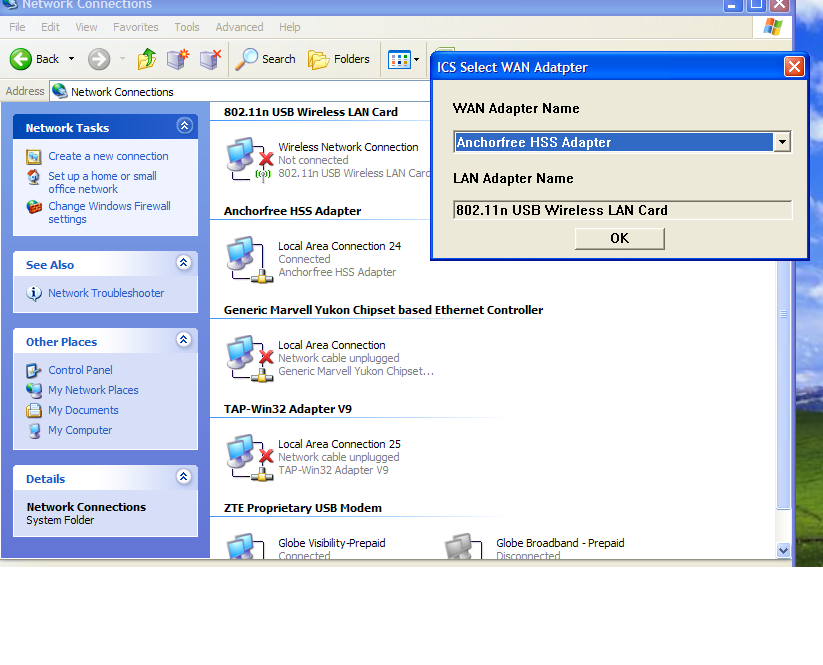The height and width of the screenshot is (665, 823).
Task: Click the TAP-Win32 Adapter V9 group header
Action: point(288,409)
